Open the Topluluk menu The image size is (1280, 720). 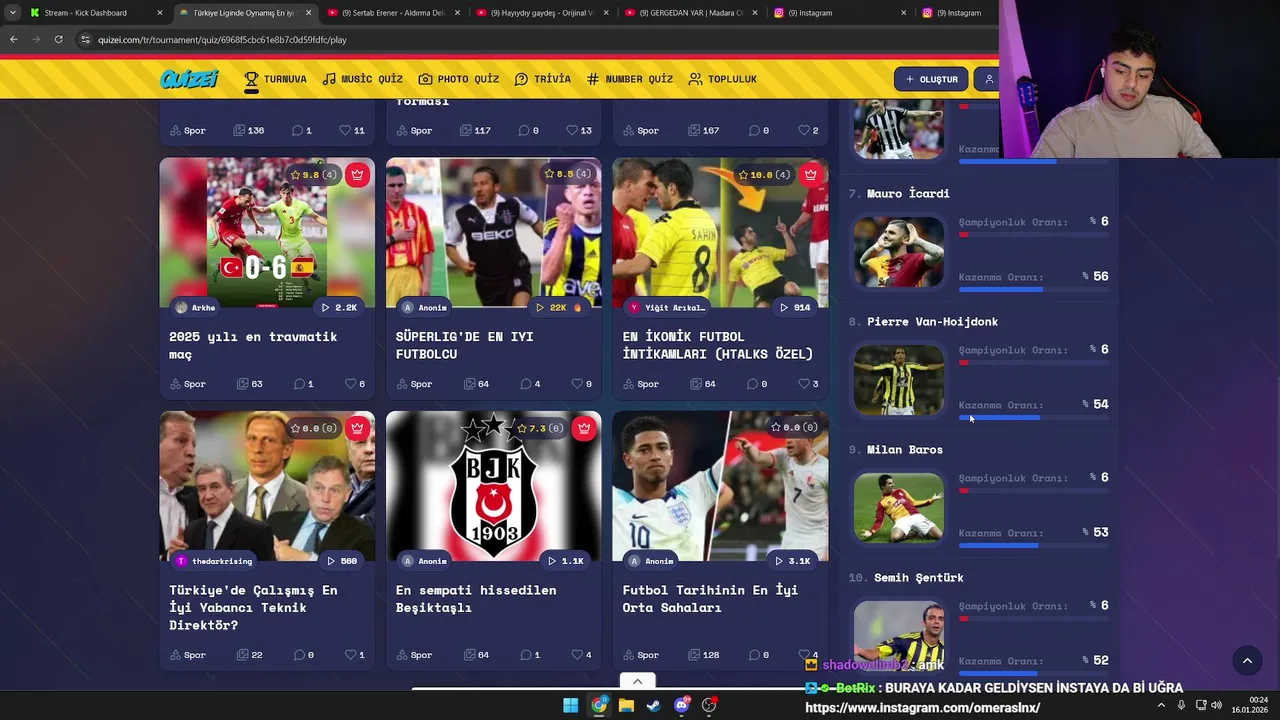click(722, 79)
